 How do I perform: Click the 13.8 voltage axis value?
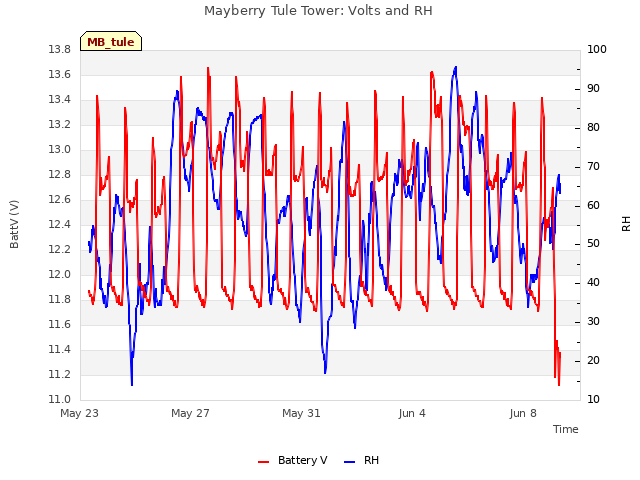tap(60, 50)
